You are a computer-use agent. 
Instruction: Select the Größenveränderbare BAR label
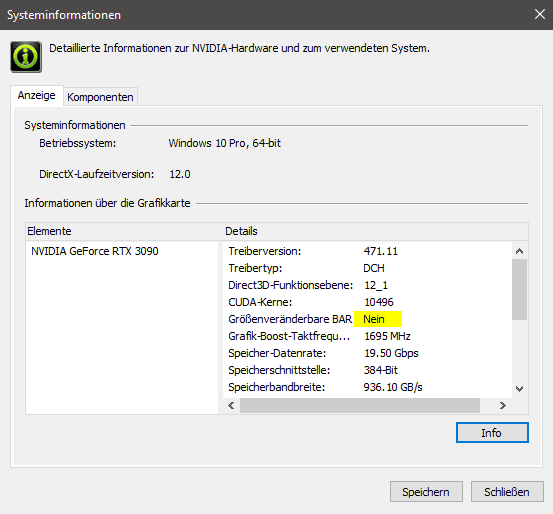click(x=290, y=319)
